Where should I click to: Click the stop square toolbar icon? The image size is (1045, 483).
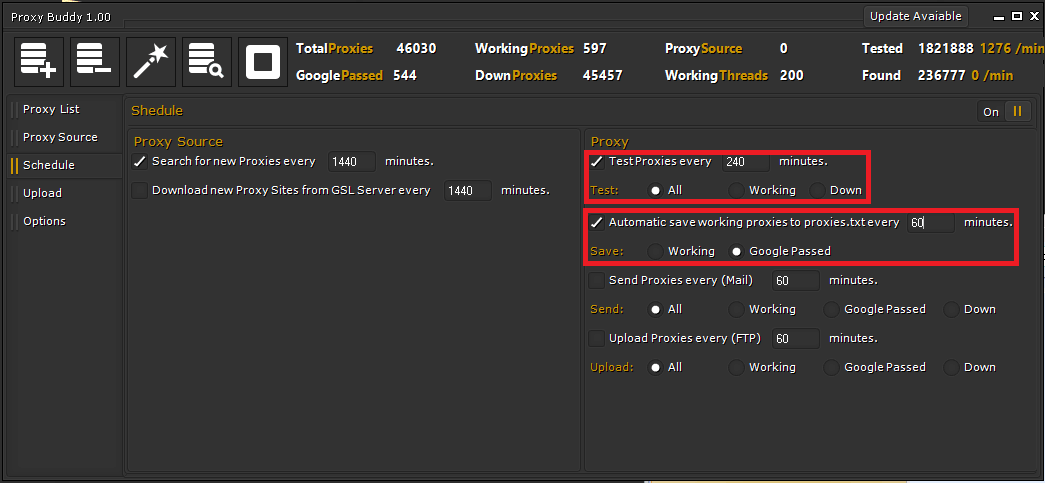(x=263, y=62)
